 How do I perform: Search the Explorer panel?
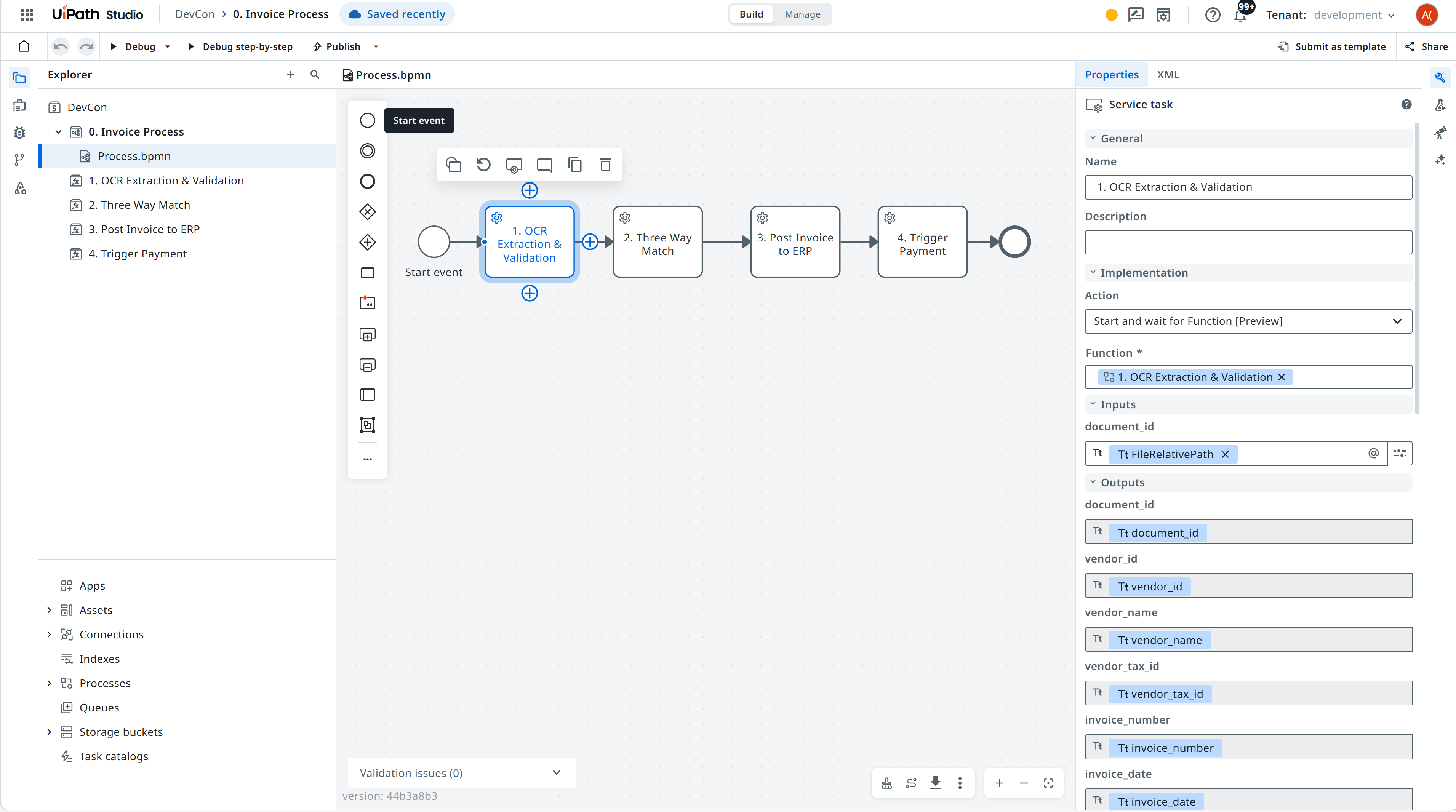pyautogui.click(x=315, y=75)
